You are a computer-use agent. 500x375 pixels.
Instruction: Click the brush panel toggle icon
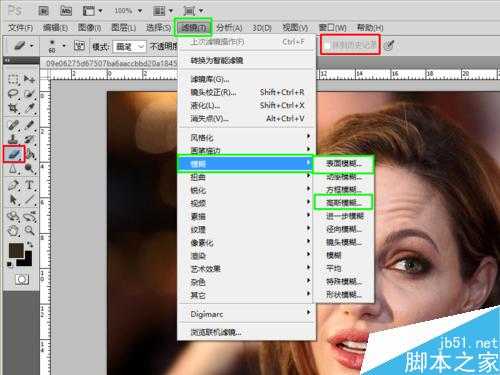pos(79,46)
